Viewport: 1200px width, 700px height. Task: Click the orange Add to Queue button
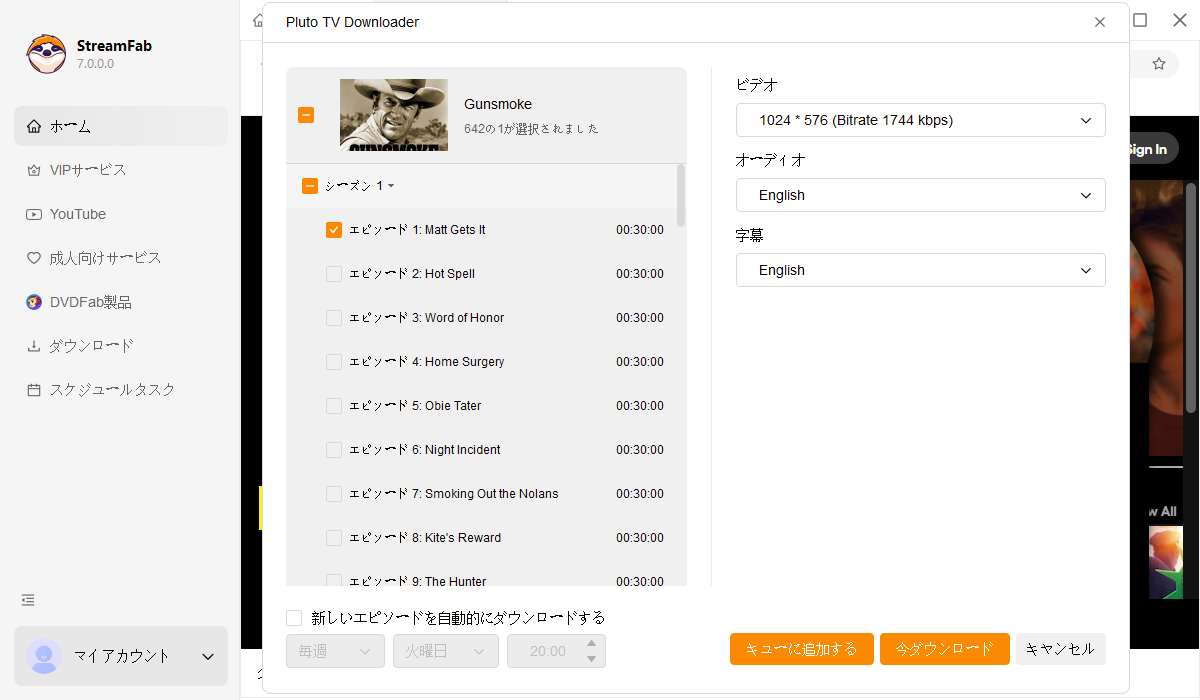[x=801, y=649]
